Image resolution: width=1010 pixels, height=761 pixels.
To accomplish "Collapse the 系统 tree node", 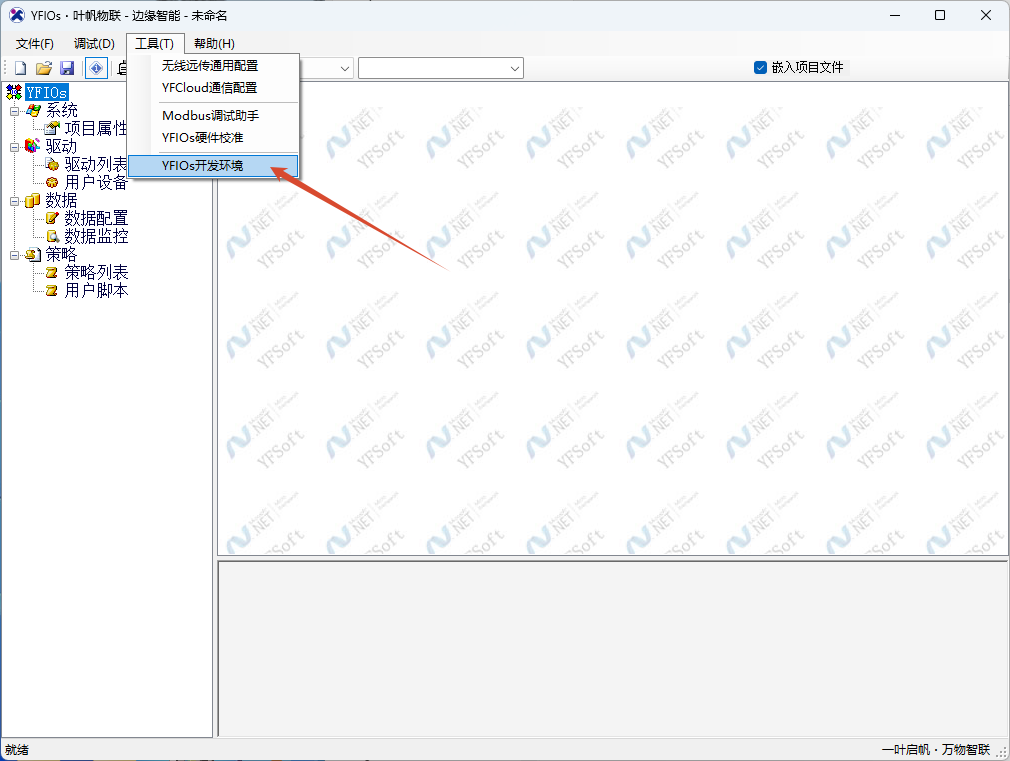I will (14, 111).
